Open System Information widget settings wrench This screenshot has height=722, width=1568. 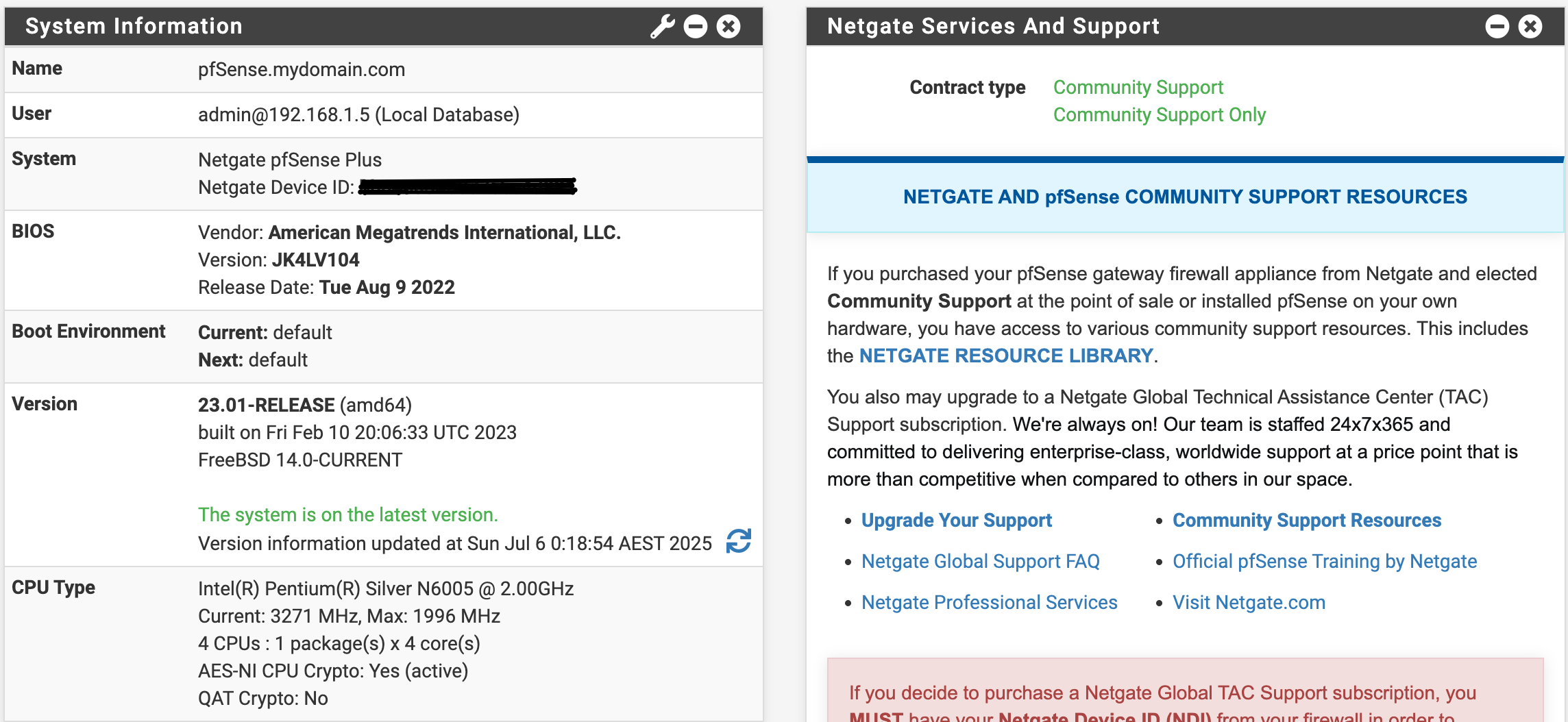pyautogui.click(x=662, y=27)
